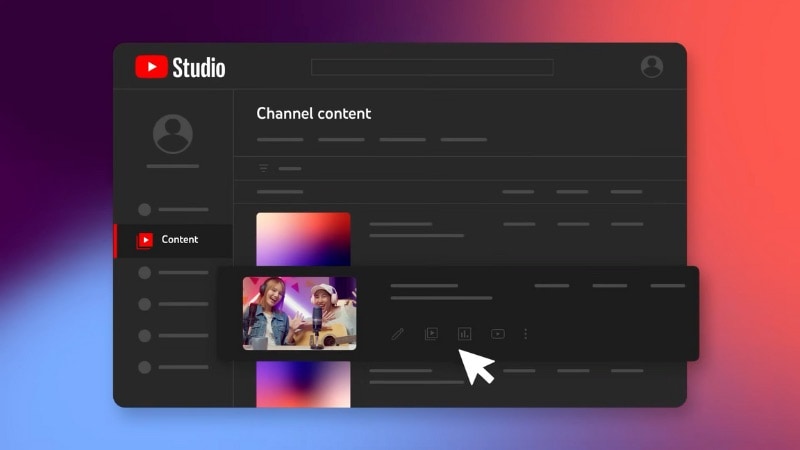The image size is (800, 450).
Task: Click the gradient thumbnail above highlighted row
Action: click(303, 239)
